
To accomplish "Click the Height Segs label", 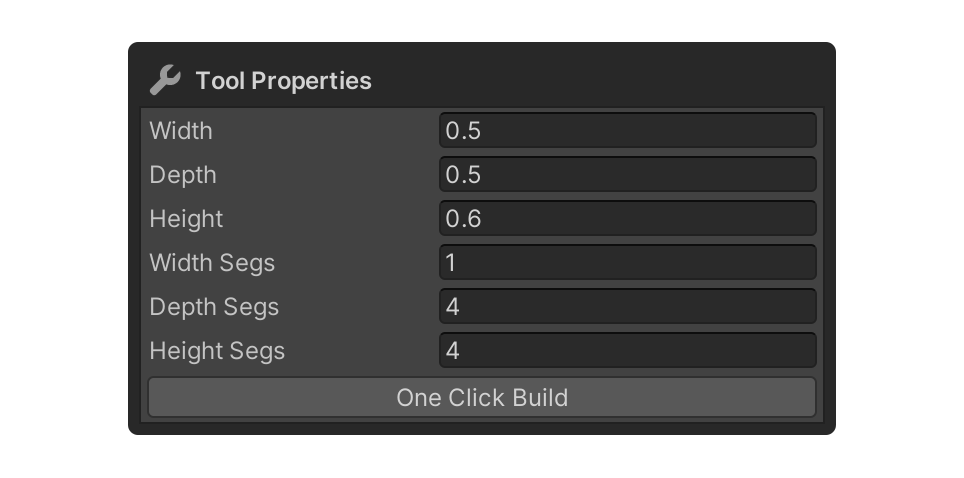I will [217, 351].
